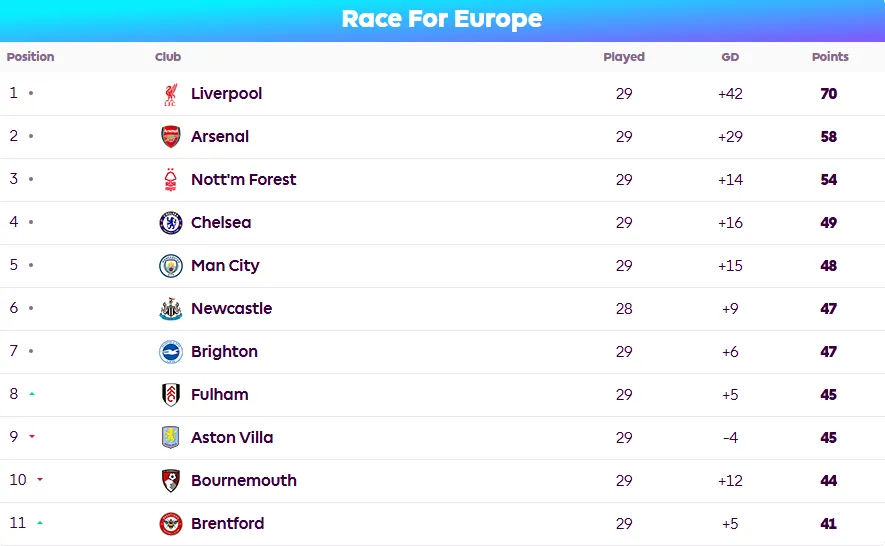Click the Aston Villa club crest

coord(170,438)
